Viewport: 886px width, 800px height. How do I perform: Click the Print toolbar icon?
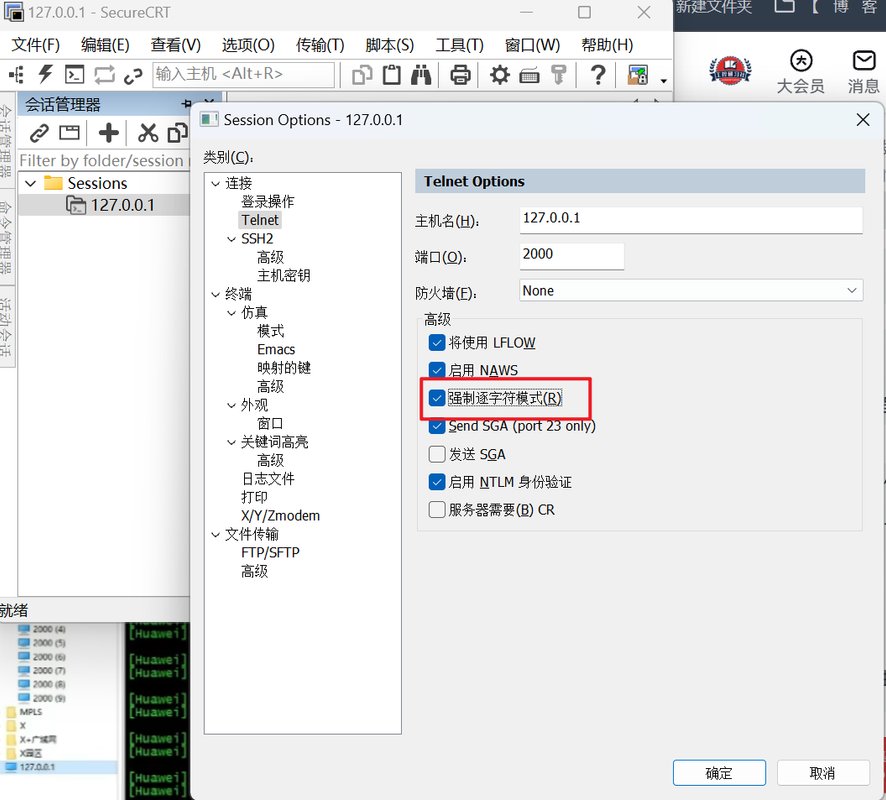pos(460,75)
